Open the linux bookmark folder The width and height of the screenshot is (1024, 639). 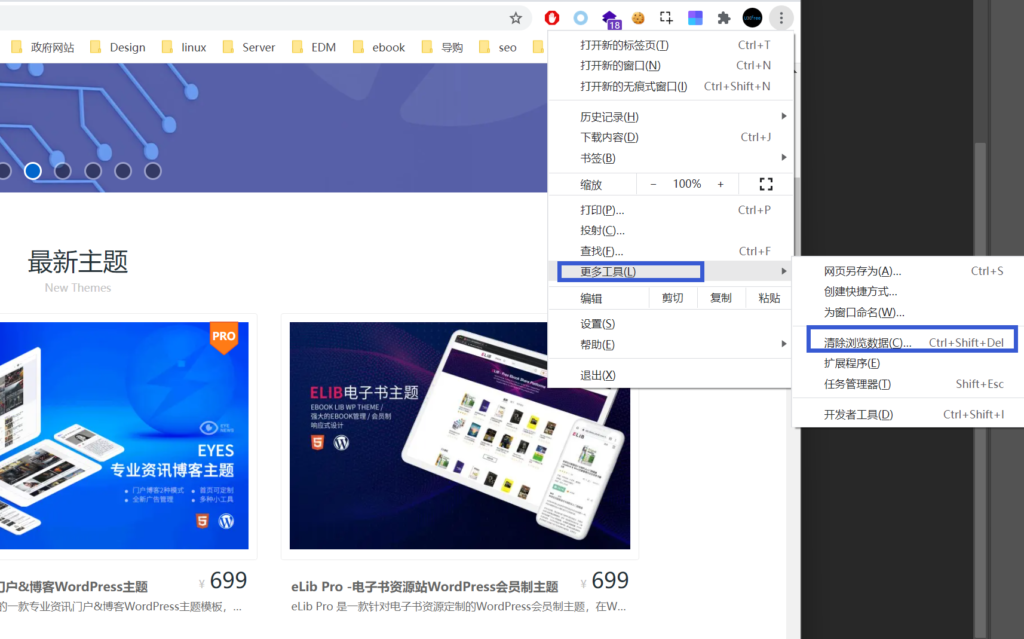click(x=184, y=47)
